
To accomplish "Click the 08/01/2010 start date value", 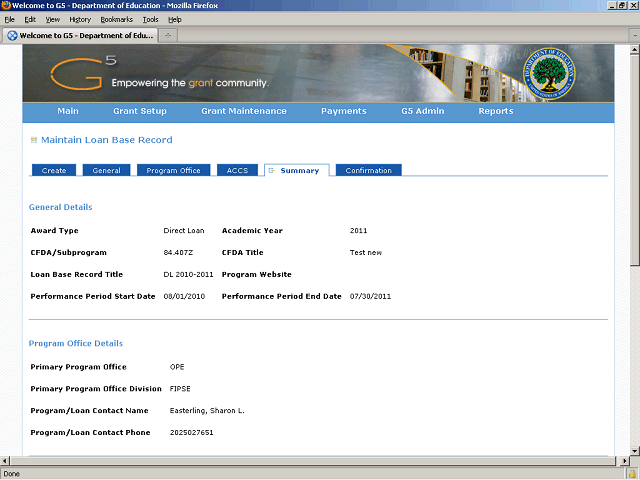I will coord(184,297).
